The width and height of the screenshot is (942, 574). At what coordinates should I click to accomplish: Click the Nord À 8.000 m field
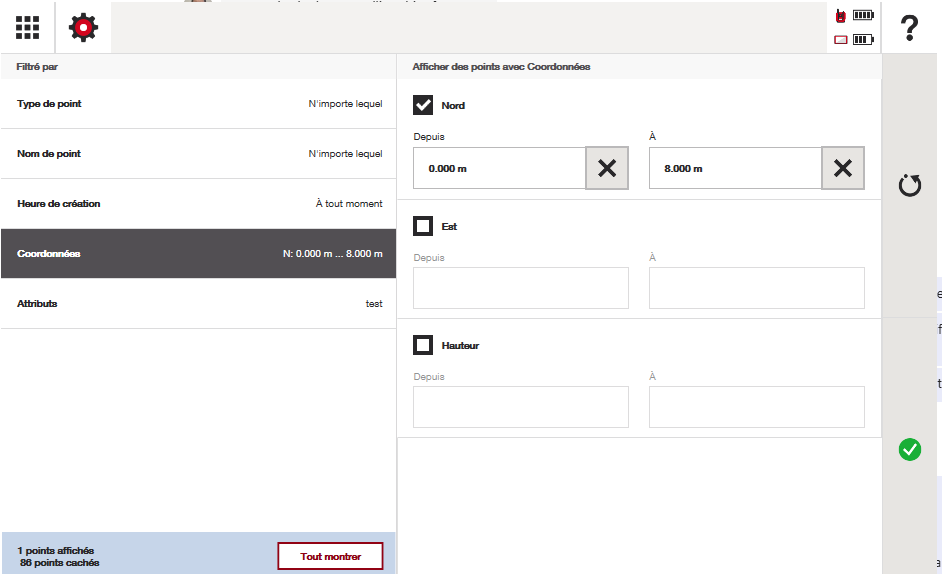[735, 168]
